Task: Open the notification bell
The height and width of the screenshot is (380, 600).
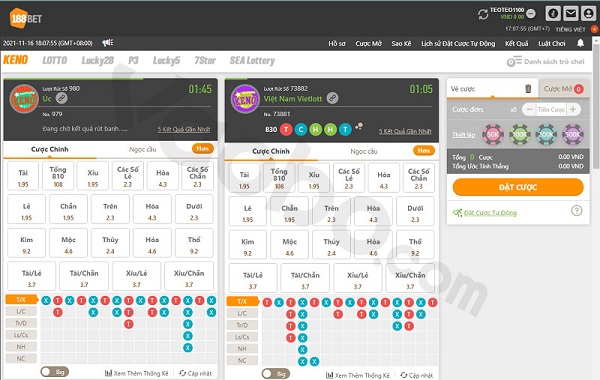Action: [580, 43]
